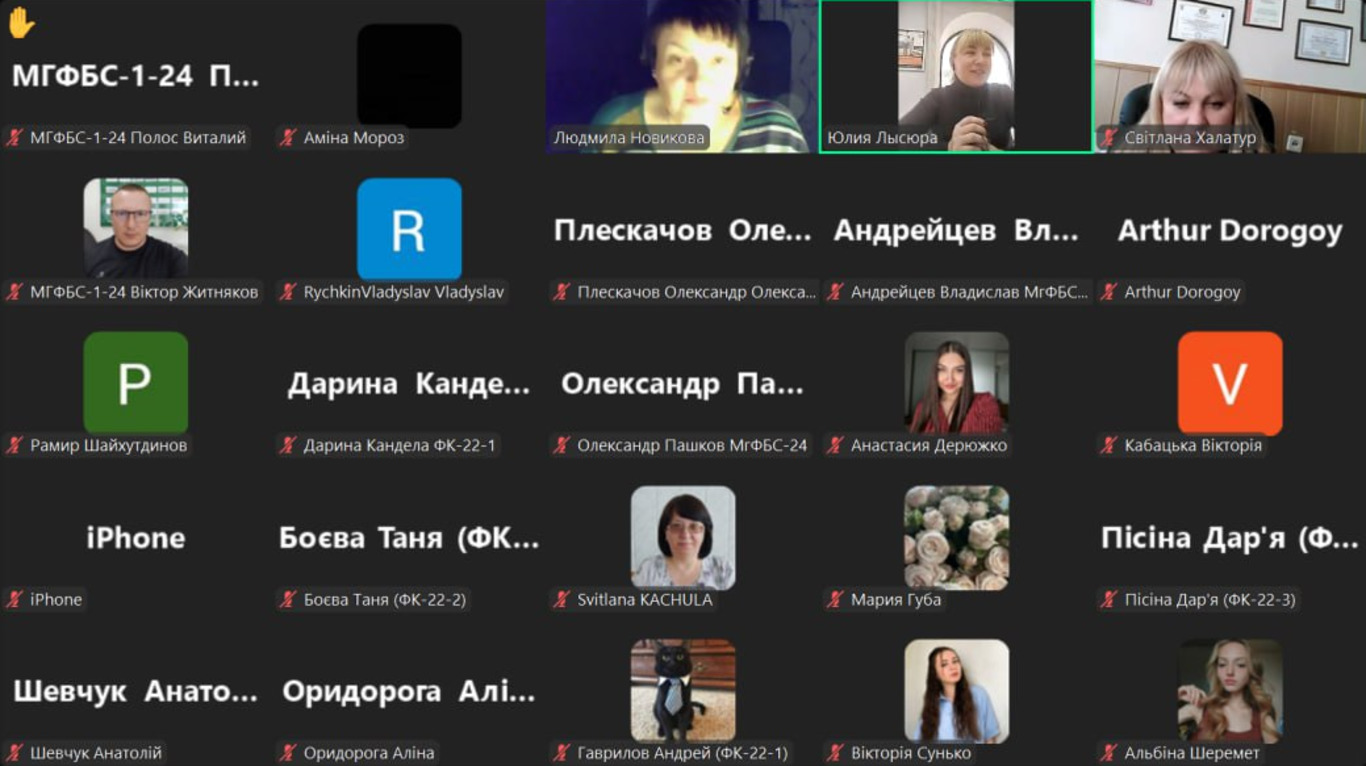Click Svitlana KACHULA's profile photo
1366x766 pixels.
[683, 537]
